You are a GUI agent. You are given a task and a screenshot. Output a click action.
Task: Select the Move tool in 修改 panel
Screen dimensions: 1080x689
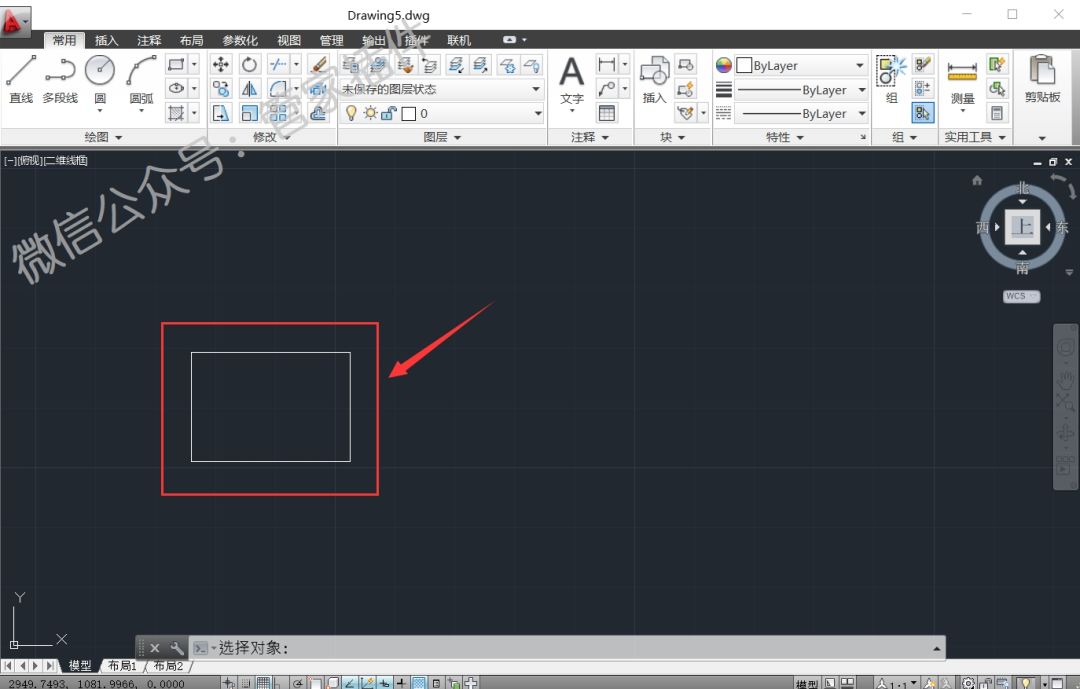click(x=221, y=65)
